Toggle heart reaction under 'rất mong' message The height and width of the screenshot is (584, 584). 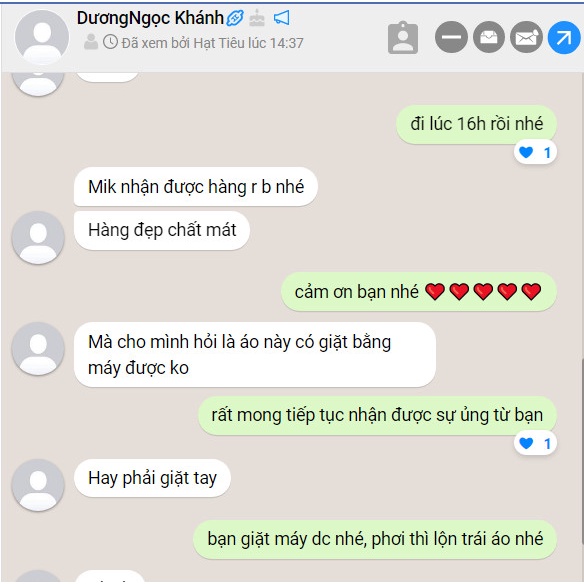point(535,443)
